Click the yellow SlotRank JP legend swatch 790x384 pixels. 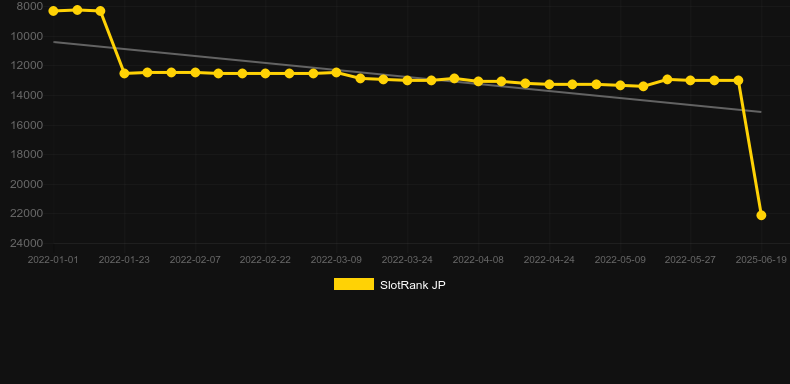coord(354,284)
